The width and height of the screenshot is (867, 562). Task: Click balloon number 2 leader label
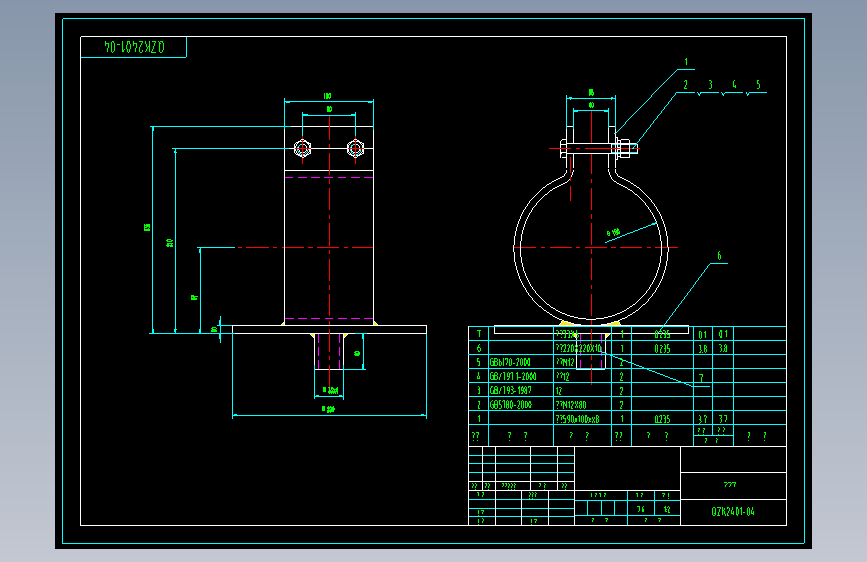click(x=686, y=85)
